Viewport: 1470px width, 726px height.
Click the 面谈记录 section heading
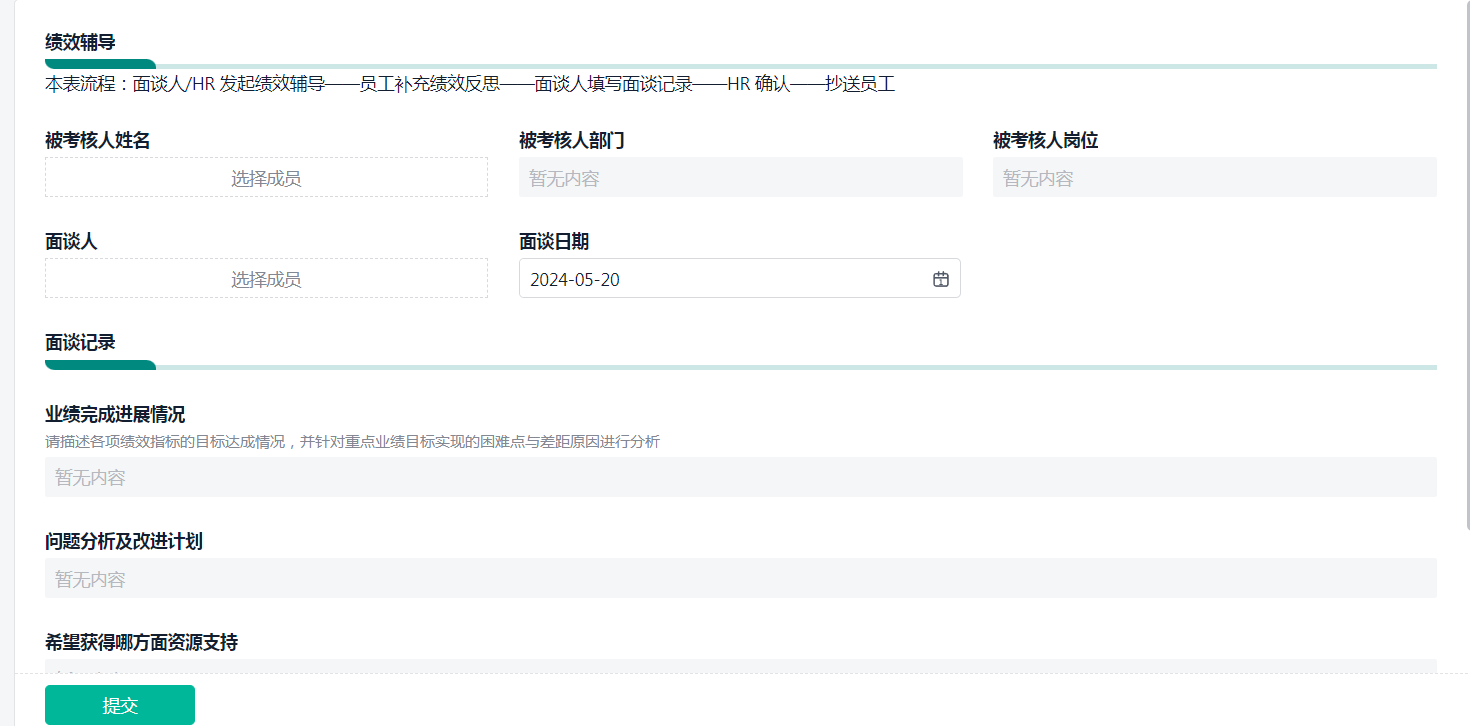click(80, 342)
